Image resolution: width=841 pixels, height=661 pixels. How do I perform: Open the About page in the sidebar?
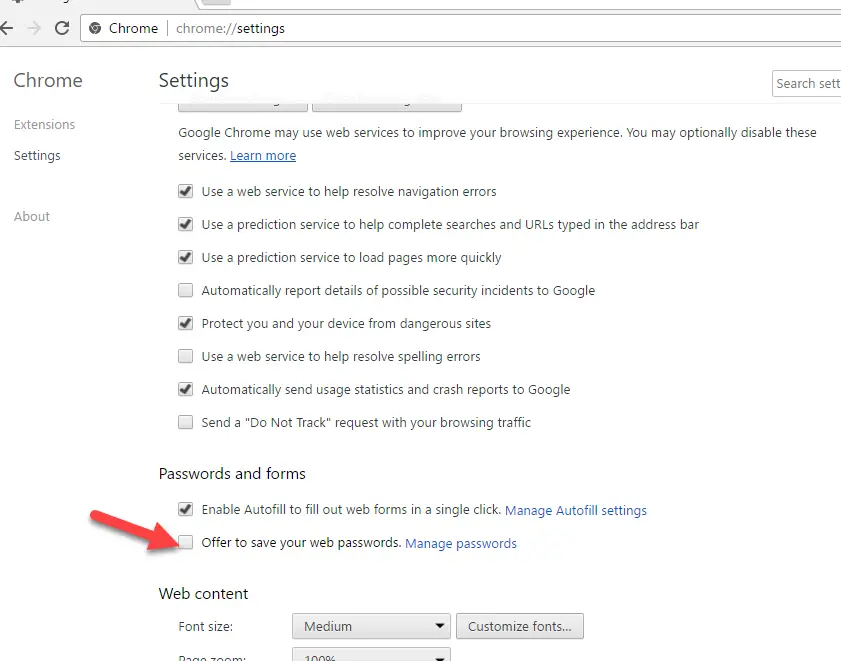(x=32, y=216)
